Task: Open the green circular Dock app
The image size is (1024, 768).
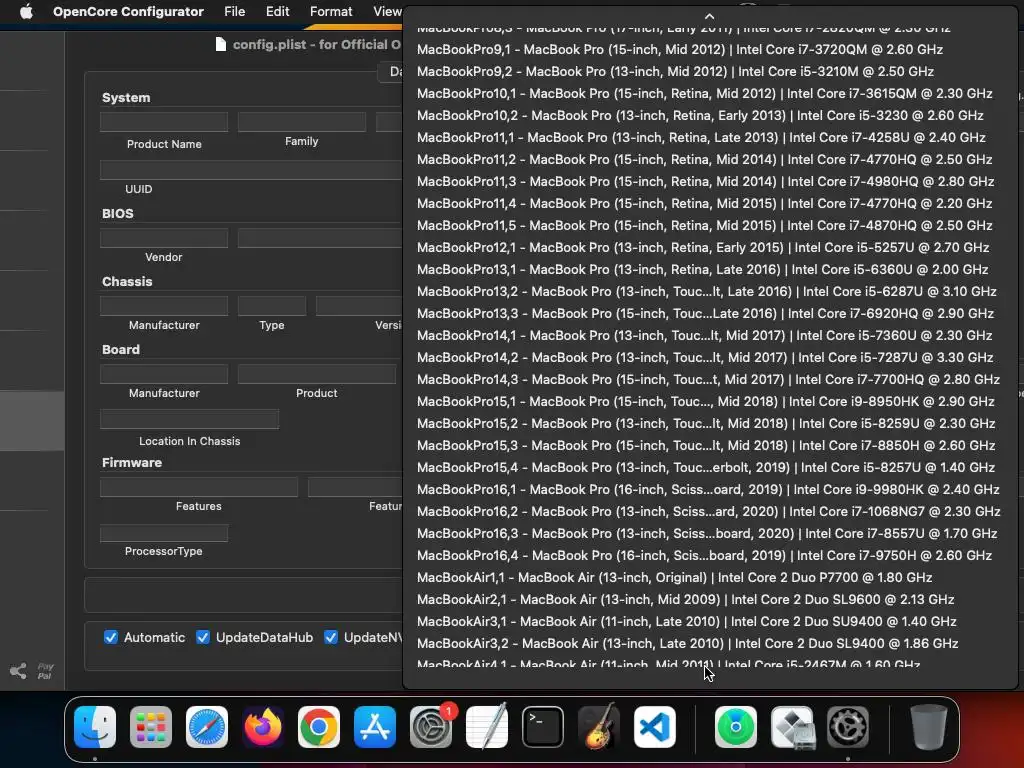Action: coord(736,726)
